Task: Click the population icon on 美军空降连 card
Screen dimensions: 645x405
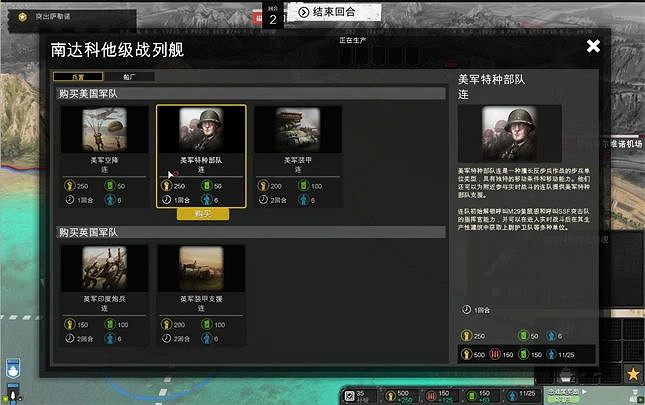Action: point(110,200)
